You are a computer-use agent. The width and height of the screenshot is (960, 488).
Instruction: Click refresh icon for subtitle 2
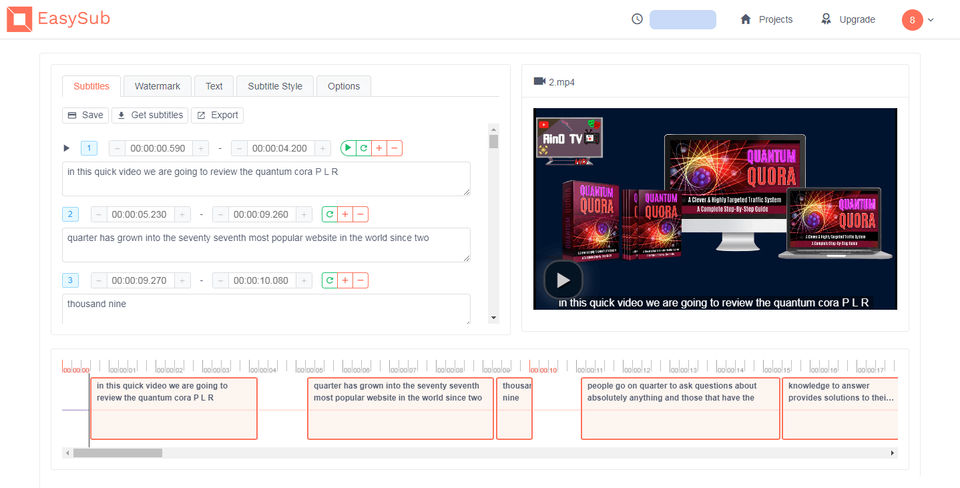click(x=329, y=214)
